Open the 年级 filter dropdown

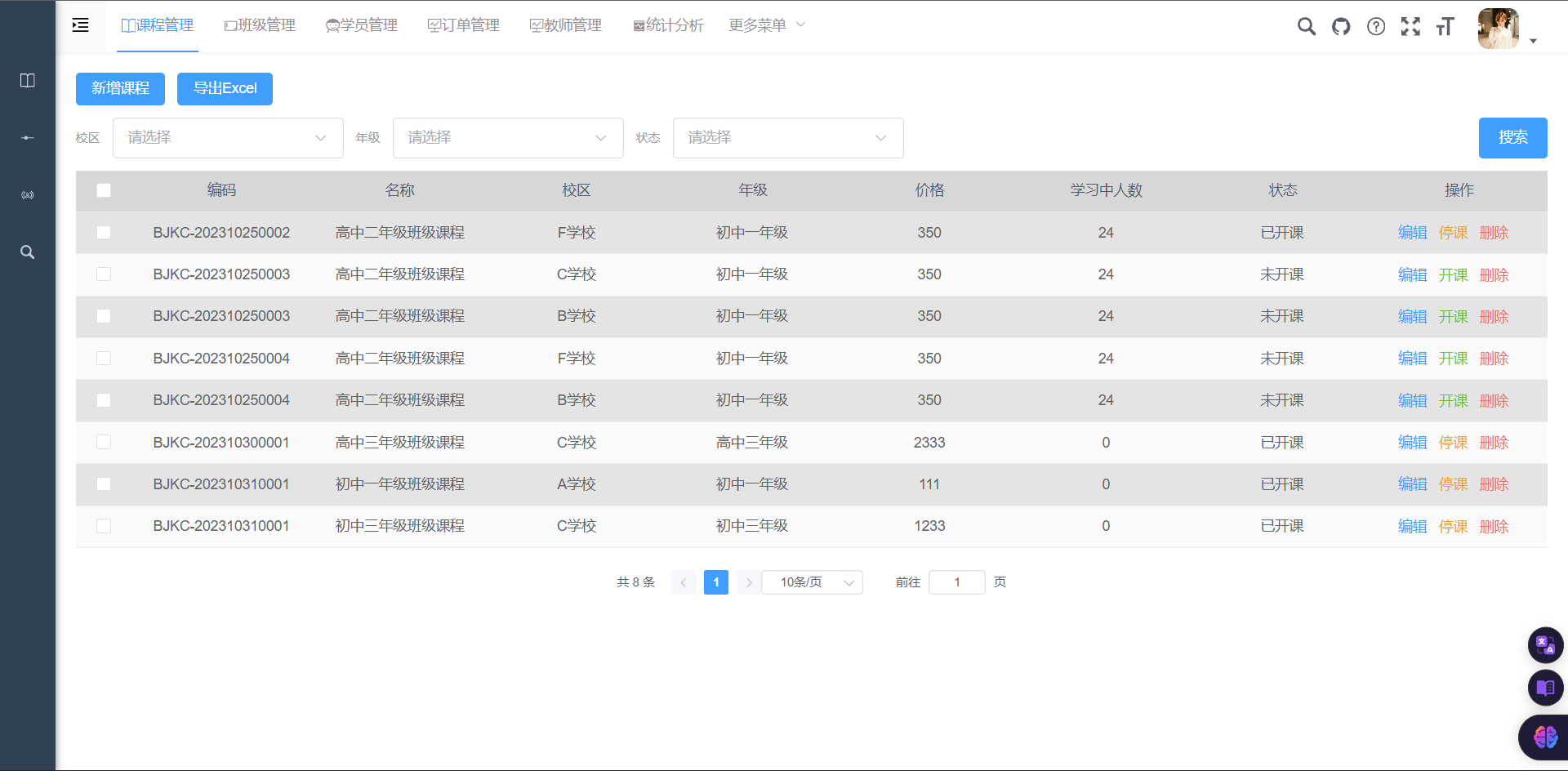pos(508,138)
